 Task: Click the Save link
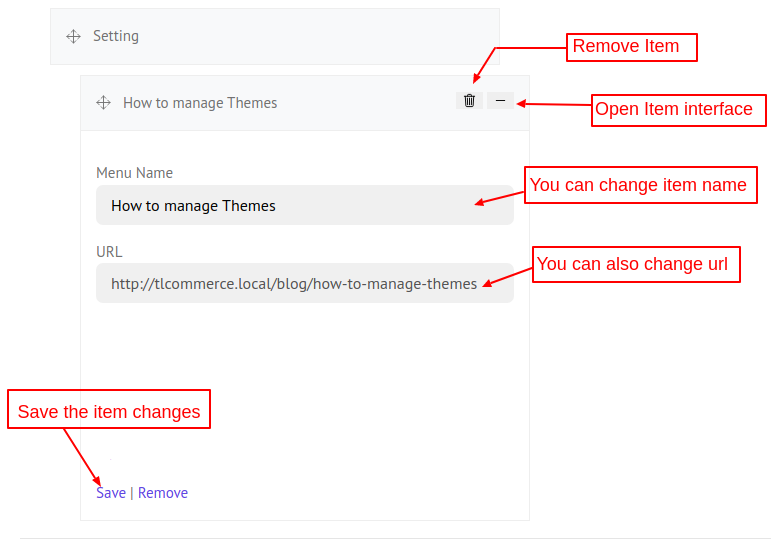(111, 492)
